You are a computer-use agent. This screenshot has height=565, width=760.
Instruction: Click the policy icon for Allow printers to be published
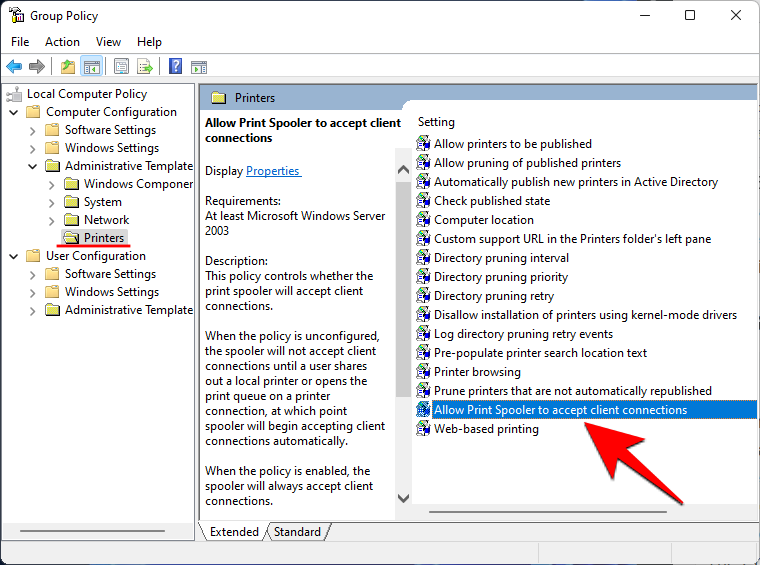click(x=423, y=143)
